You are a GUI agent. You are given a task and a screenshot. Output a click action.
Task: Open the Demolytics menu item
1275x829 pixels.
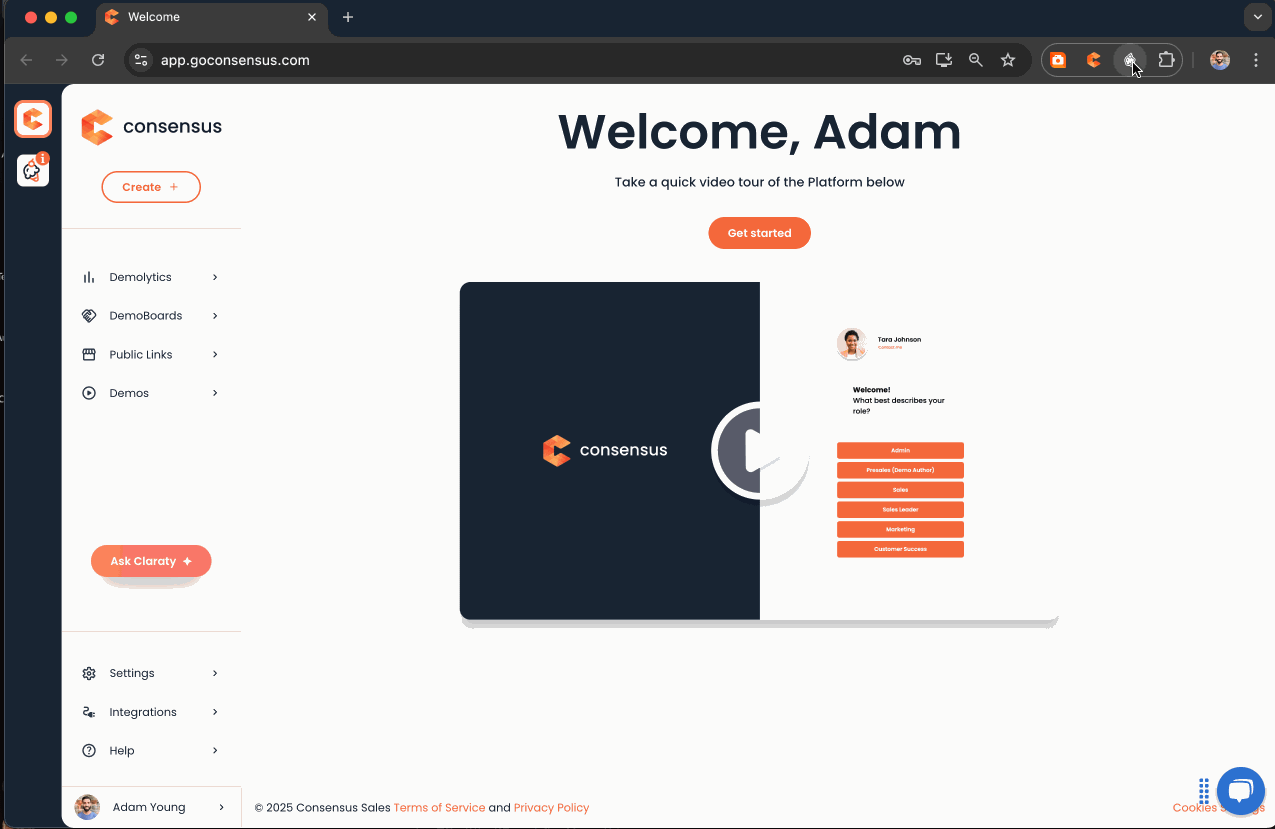(151, 277)
